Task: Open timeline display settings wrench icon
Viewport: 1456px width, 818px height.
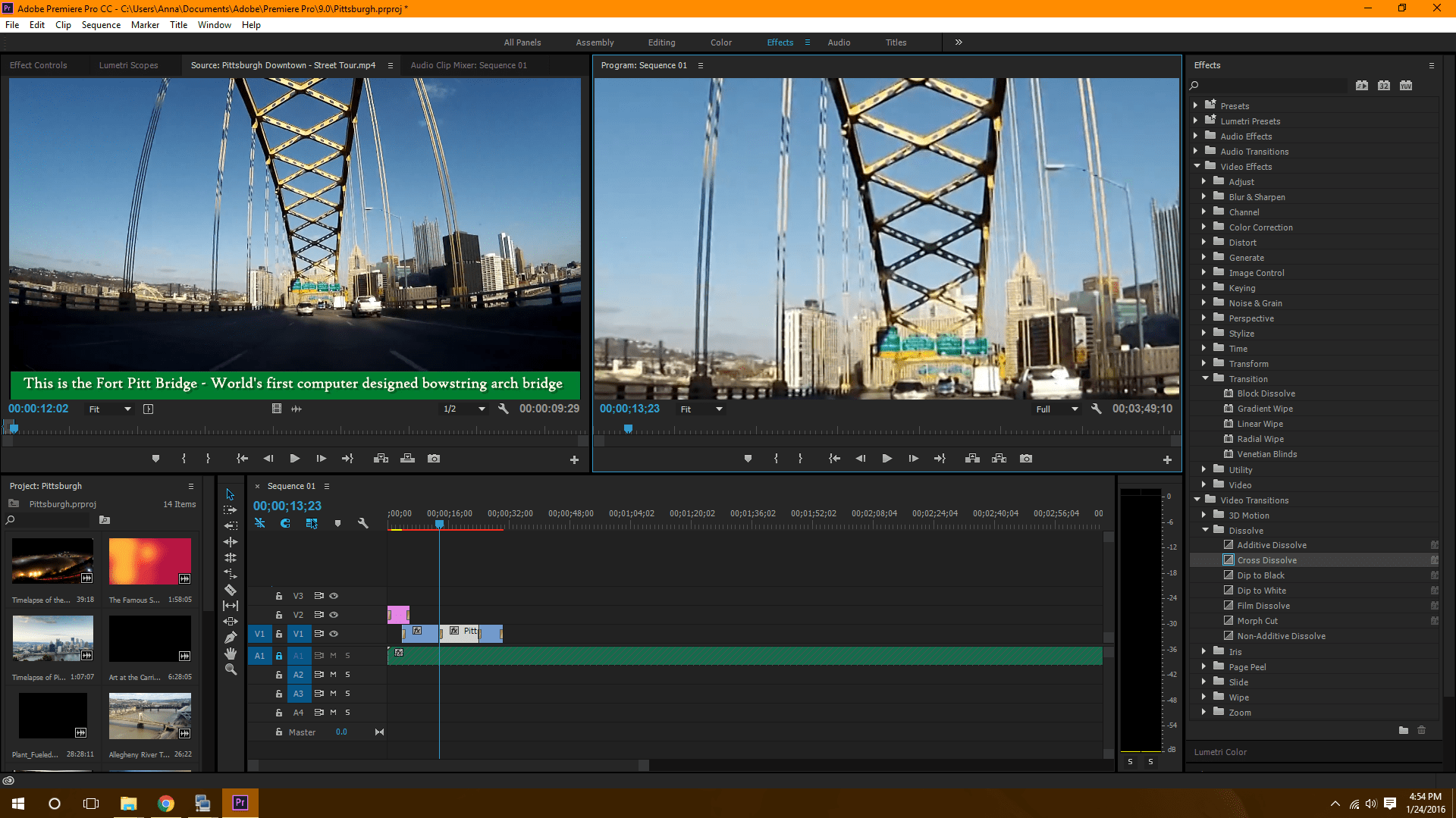Action: [362, 523]
